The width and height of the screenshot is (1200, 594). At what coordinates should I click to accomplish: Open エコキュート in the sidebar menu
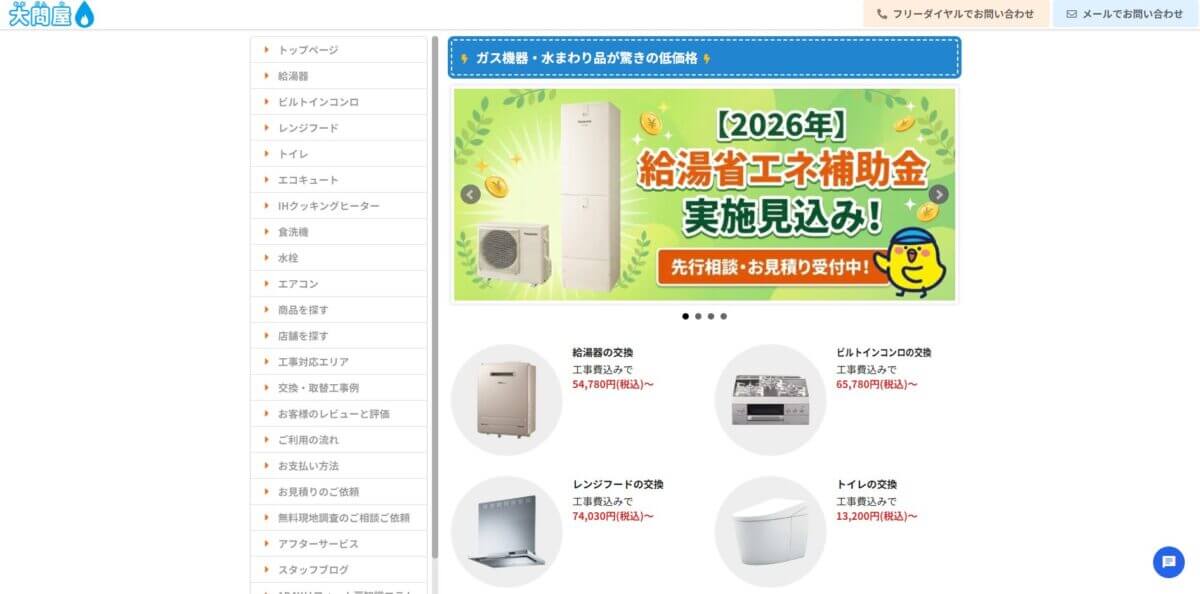(x=339, y=180)
